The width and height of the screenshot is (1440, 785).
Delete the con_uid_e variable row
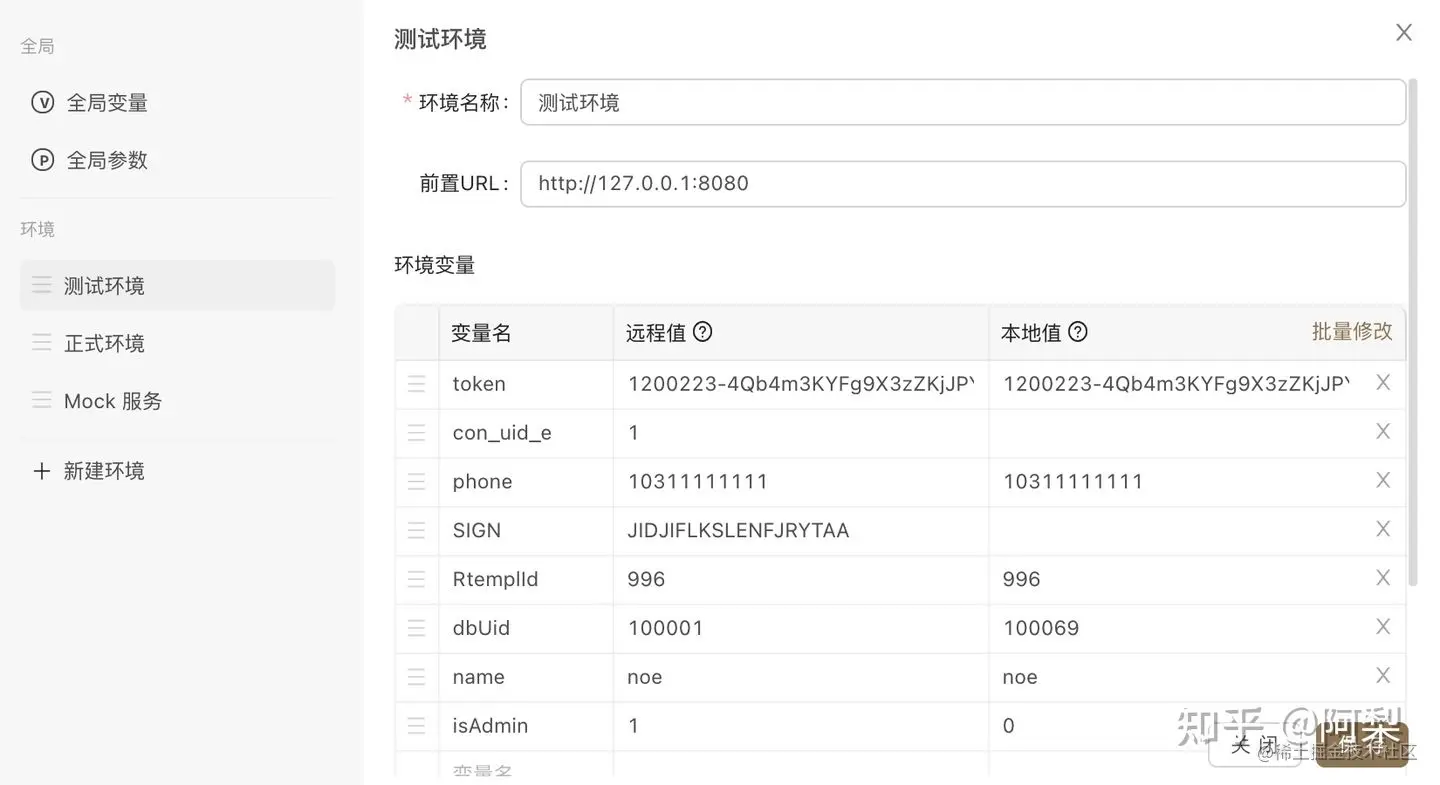click(x=1383, y=431)
